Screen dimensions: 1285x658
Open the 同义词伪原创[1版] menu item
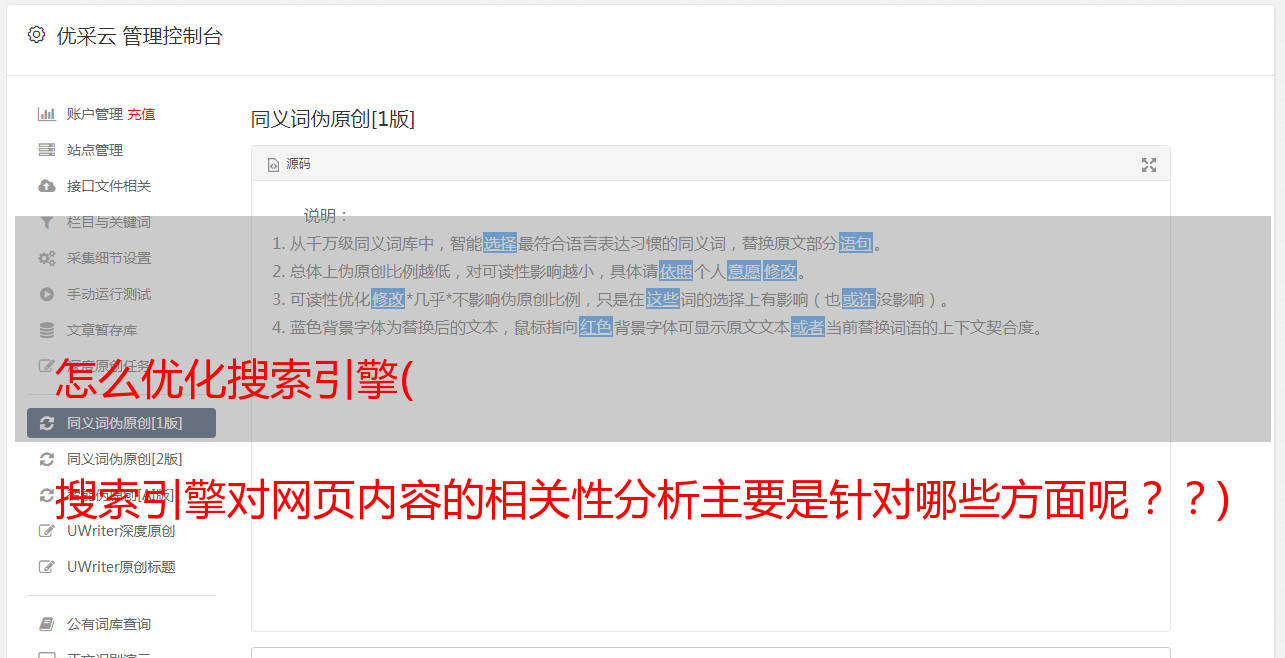coord(121,423)
